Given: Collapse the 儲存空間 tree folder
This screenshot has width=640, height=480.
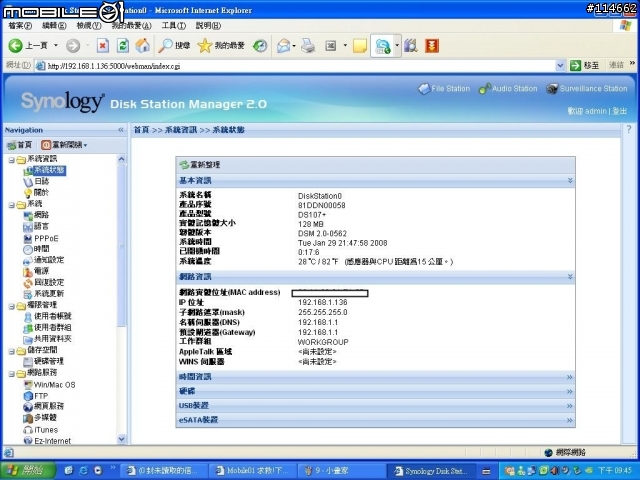Looking at the screenshot, I should point(11,351).
